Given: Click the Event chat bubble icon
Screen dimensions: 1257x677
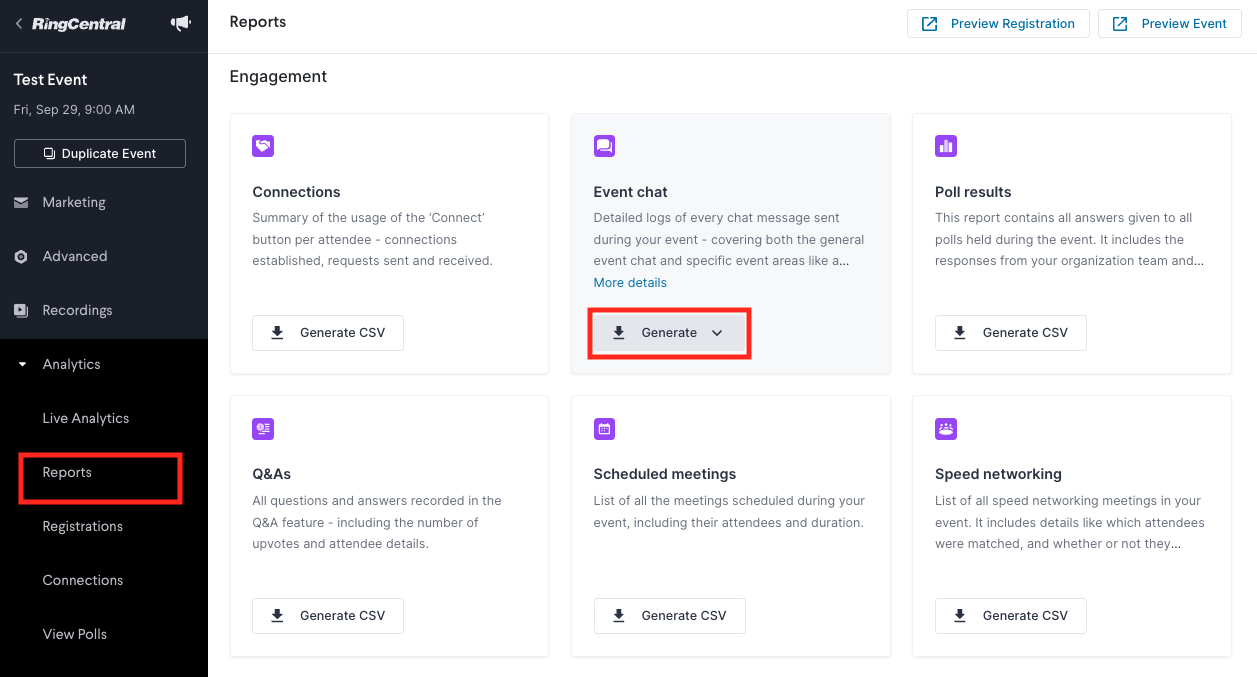Looking at the screenshot, I should tap(604, 146).
